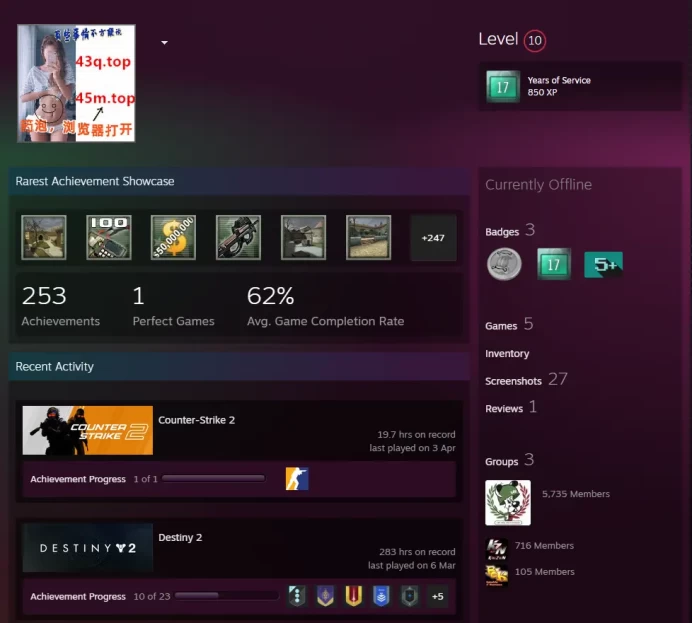
Task: Open the group icon with 105 members
Action: 496,576
